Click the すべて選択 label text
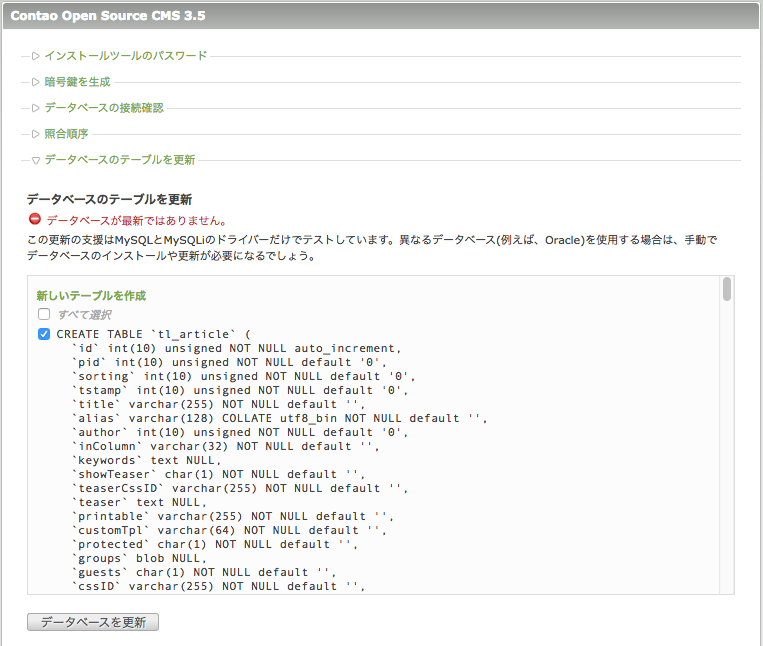 [85, 315]
